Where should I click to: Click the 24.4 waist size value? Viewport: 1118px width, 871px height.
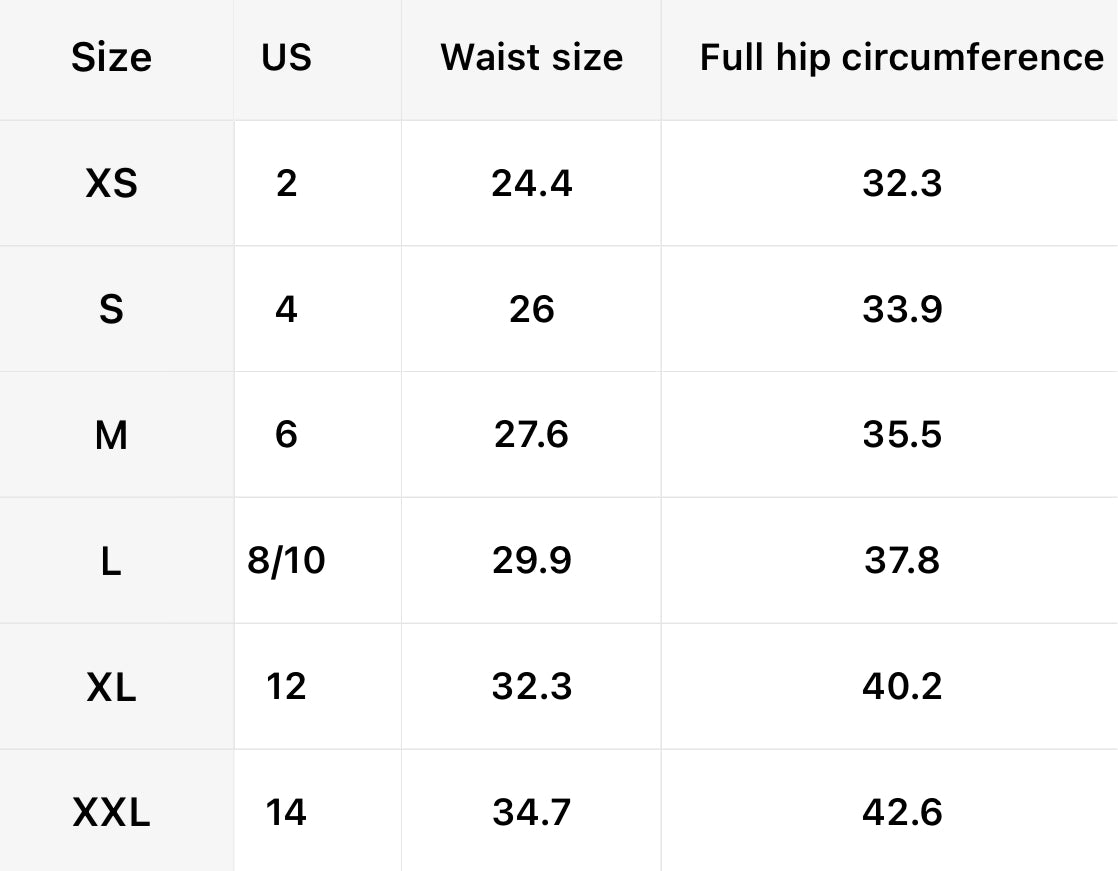[x=531, y=184]
